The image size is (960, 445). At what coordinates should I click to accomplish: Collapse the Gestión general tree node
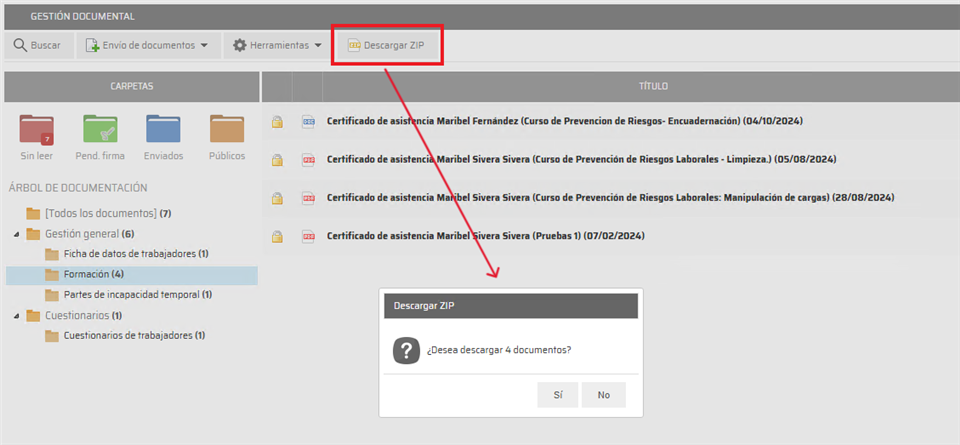tap(16, 234)
